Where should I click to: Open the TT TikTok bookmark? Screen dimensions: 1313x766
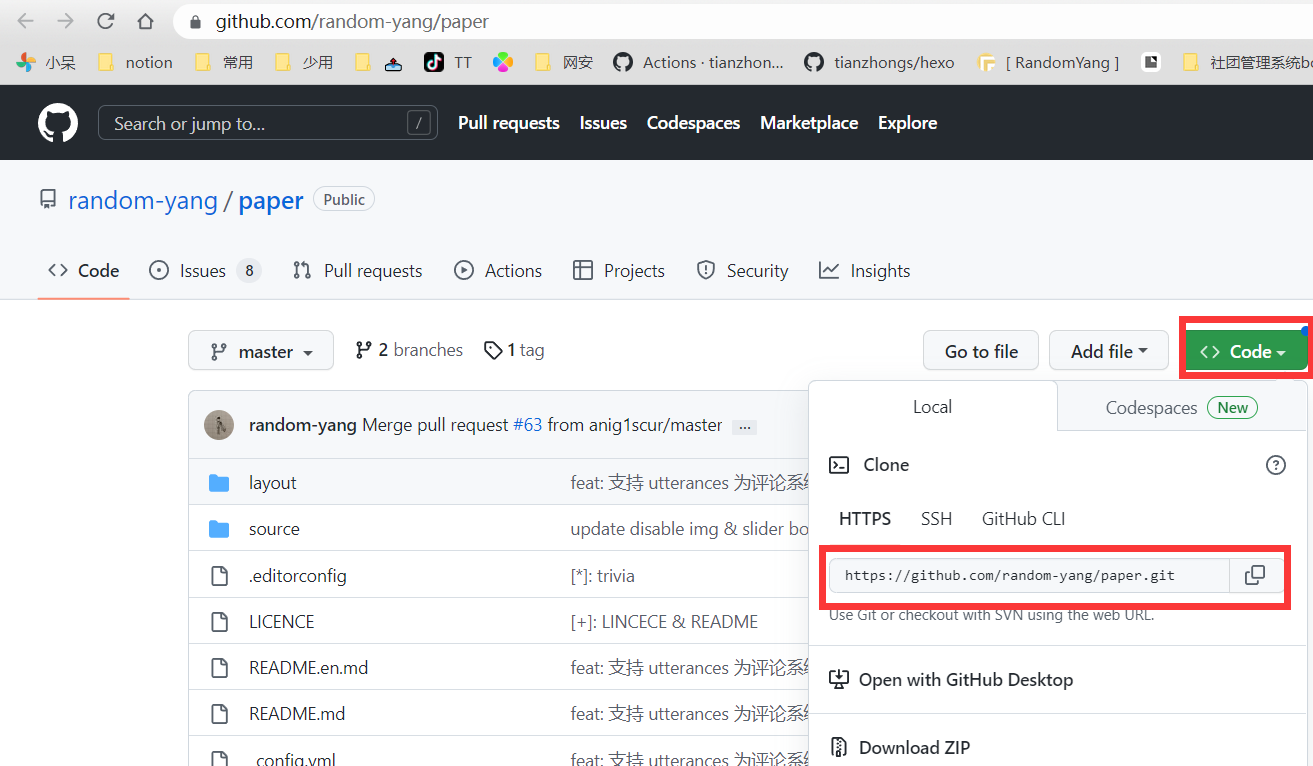pyautogui.click(x=447, y=62)
